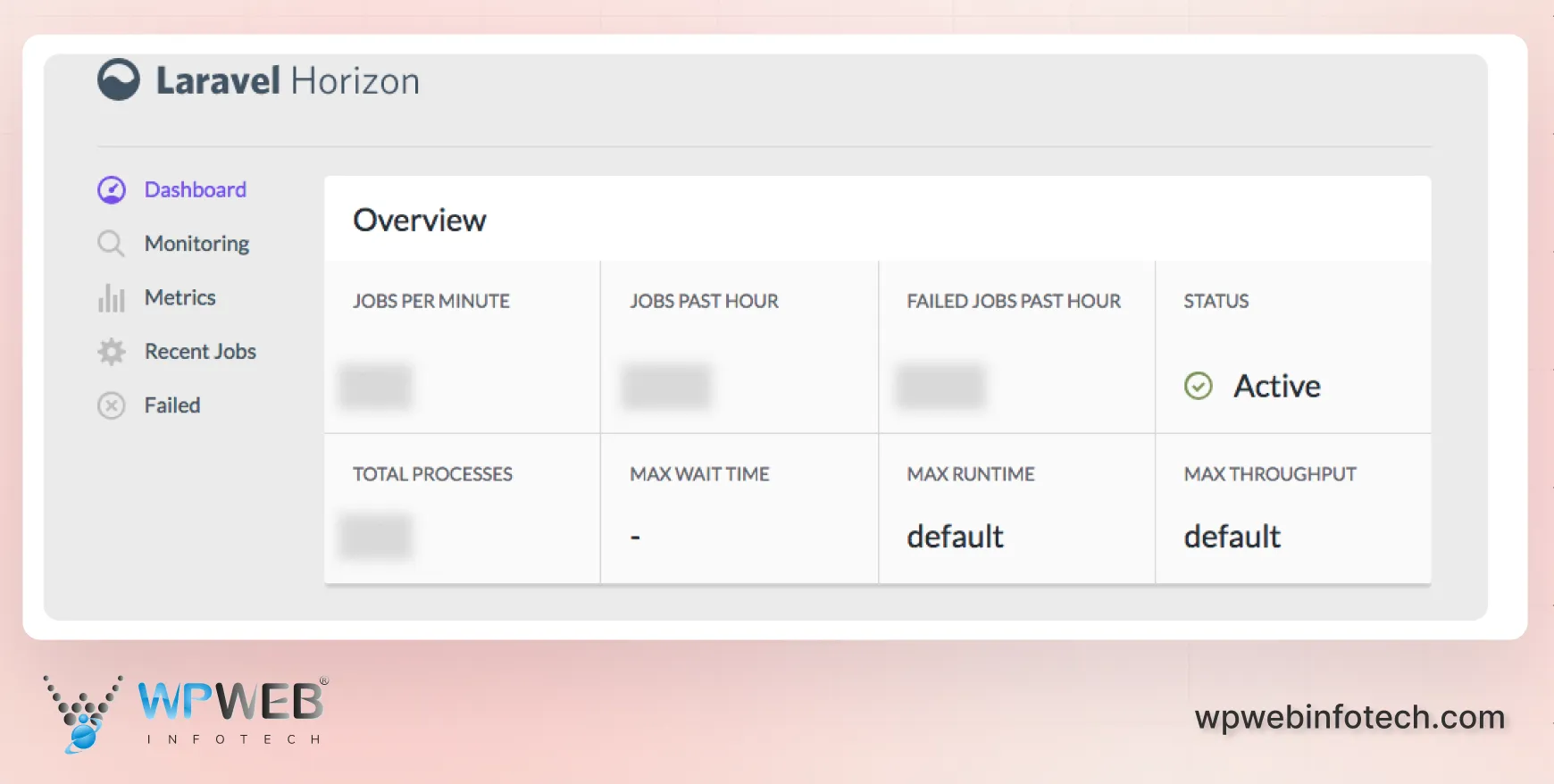Click the Laravel Horizon title text
This screenshot has height=784, width=1554.
[288, 81]
